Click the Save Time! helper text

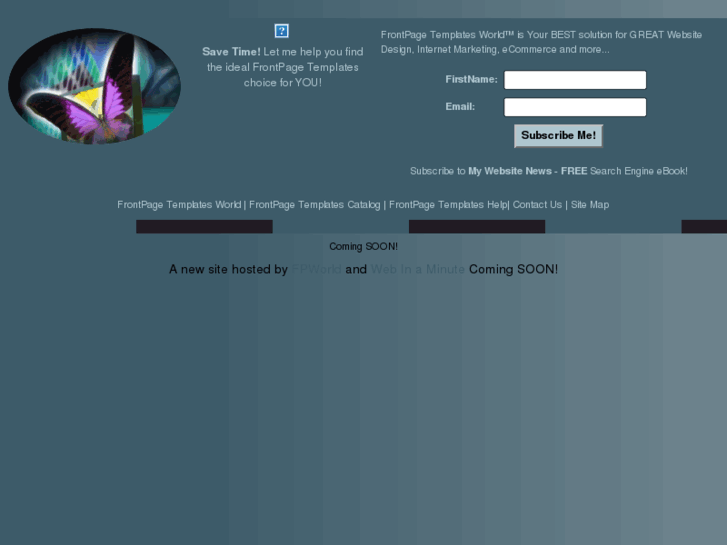click(282, 67)
